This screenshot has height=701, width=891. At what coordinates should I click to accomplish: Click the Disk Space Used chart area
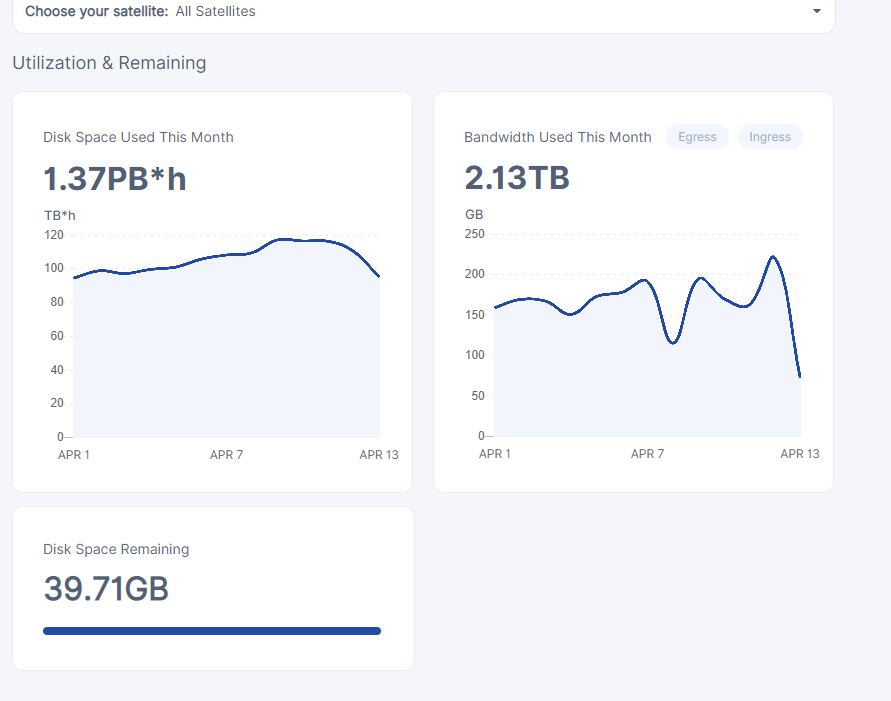point(227,350)
